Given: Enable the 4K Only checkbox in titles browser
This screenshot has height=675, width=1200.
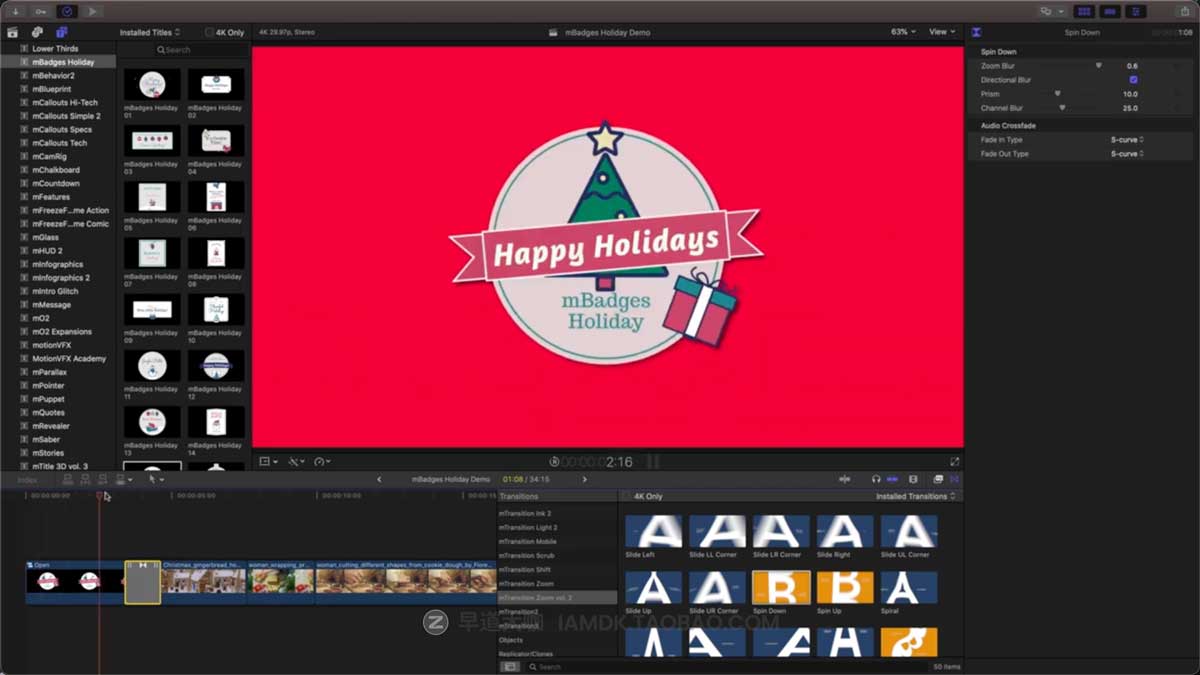Looking at the screenshot, I should [209, 32].
